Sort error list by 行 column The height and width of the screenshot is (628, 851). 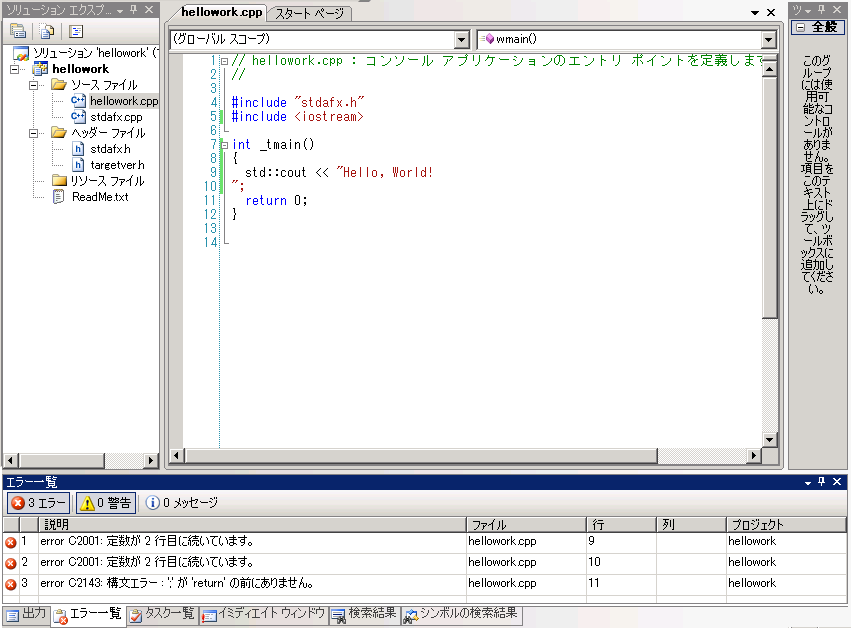pos(621,524)
